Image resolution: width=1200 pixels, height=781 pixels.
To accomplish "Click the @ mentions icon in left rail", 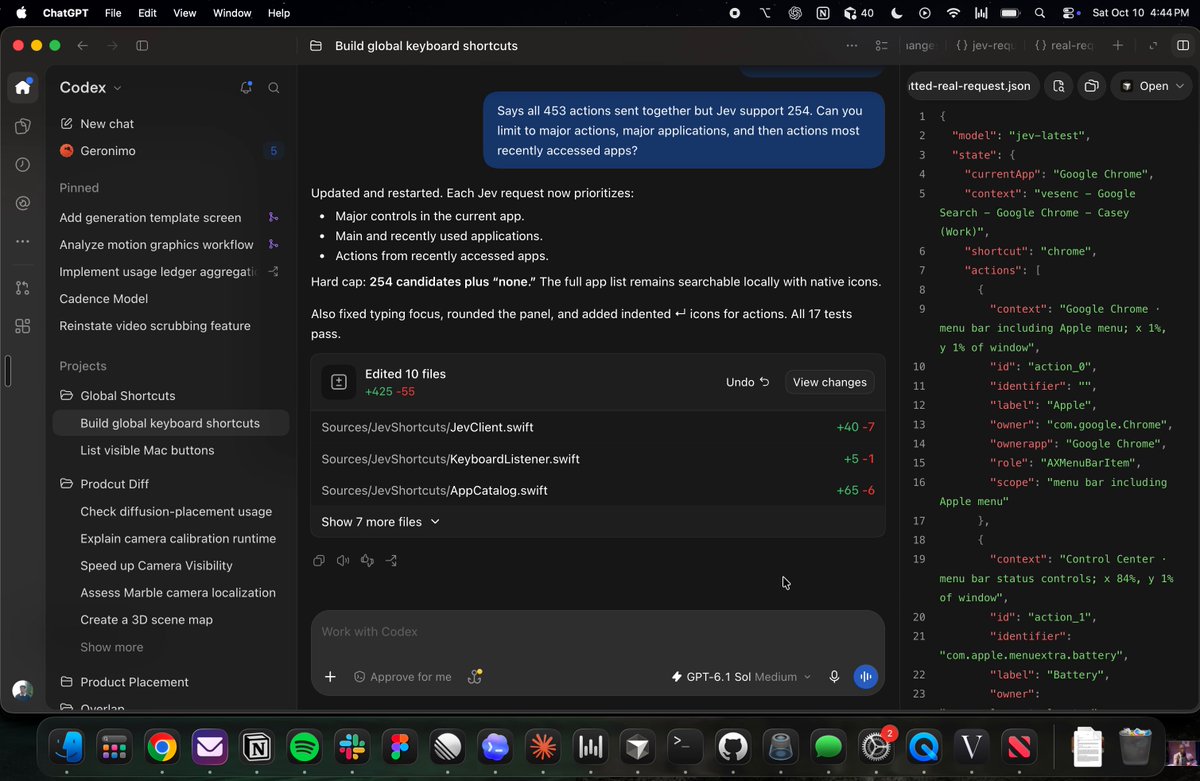I will (x=23, y=203).
